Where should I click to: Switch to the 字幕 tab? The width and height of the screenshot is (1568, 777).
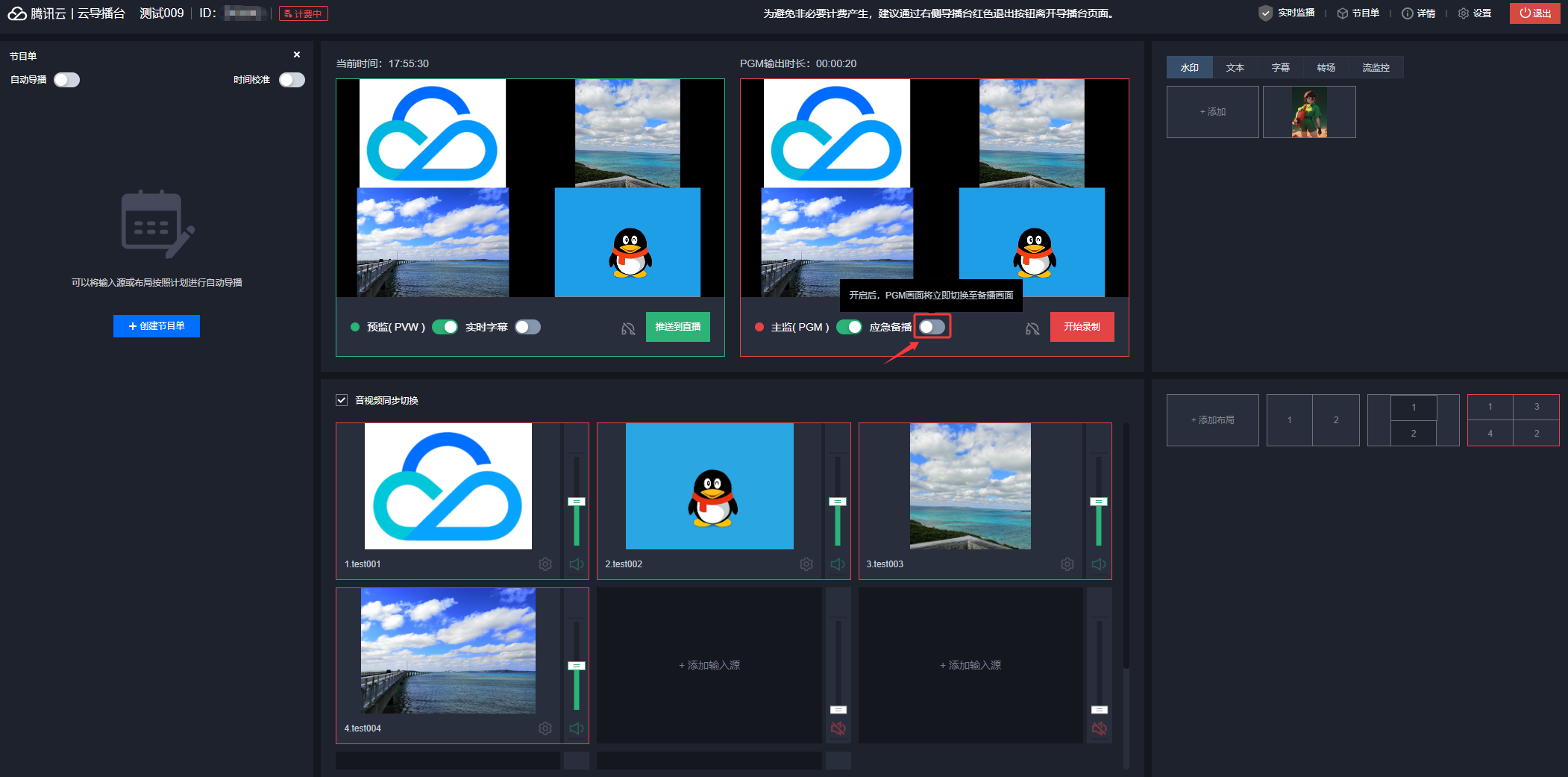pyautogui.click(x=1280, y=67)
